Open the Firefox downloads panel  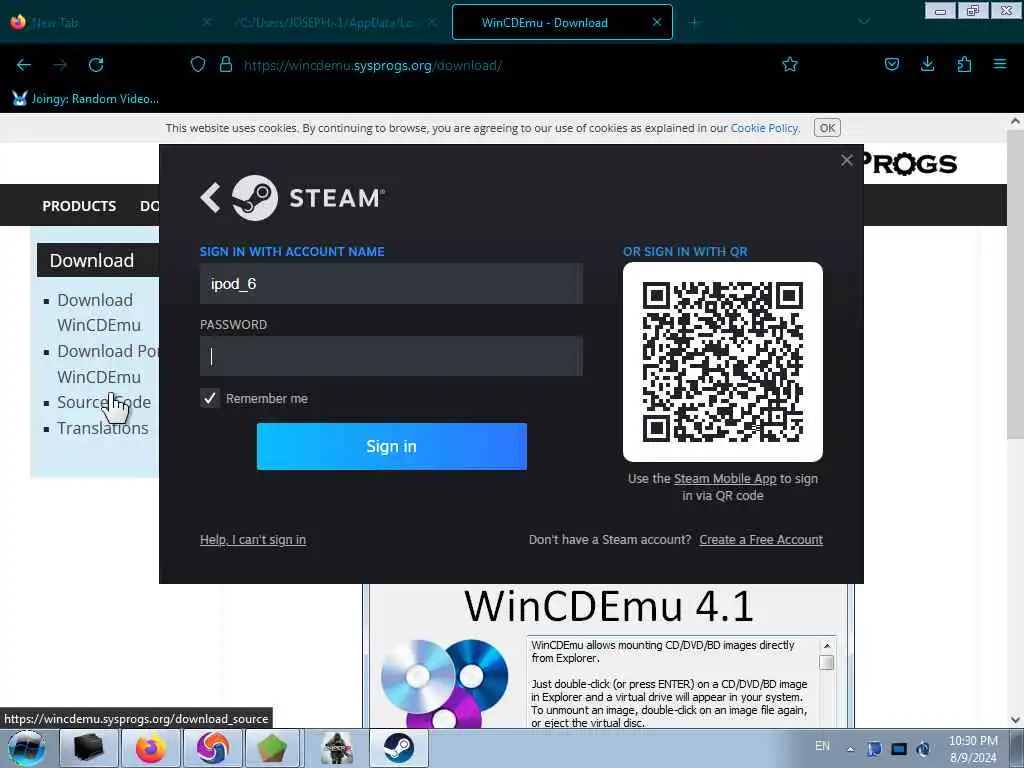(x=927, y=64)
